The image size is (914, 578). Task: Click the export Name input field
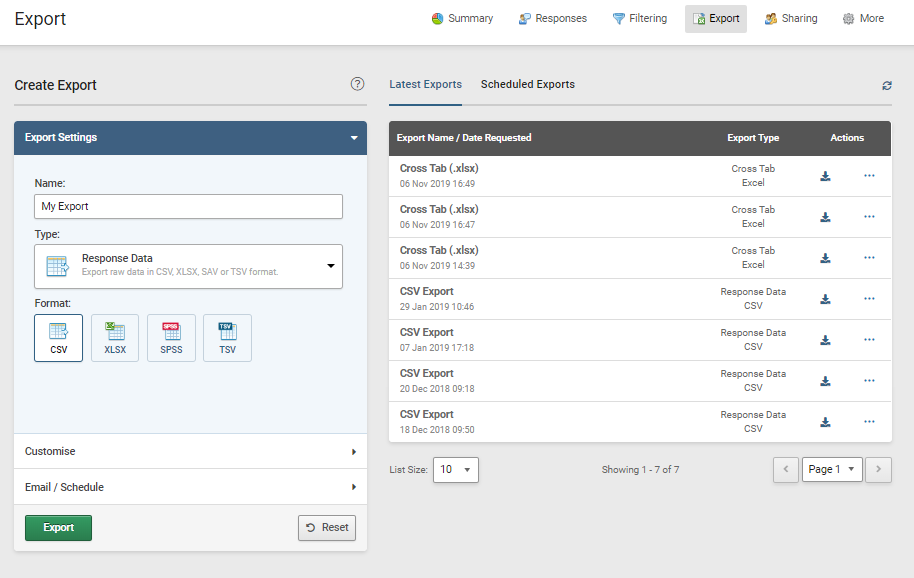(x=188, y=206)
